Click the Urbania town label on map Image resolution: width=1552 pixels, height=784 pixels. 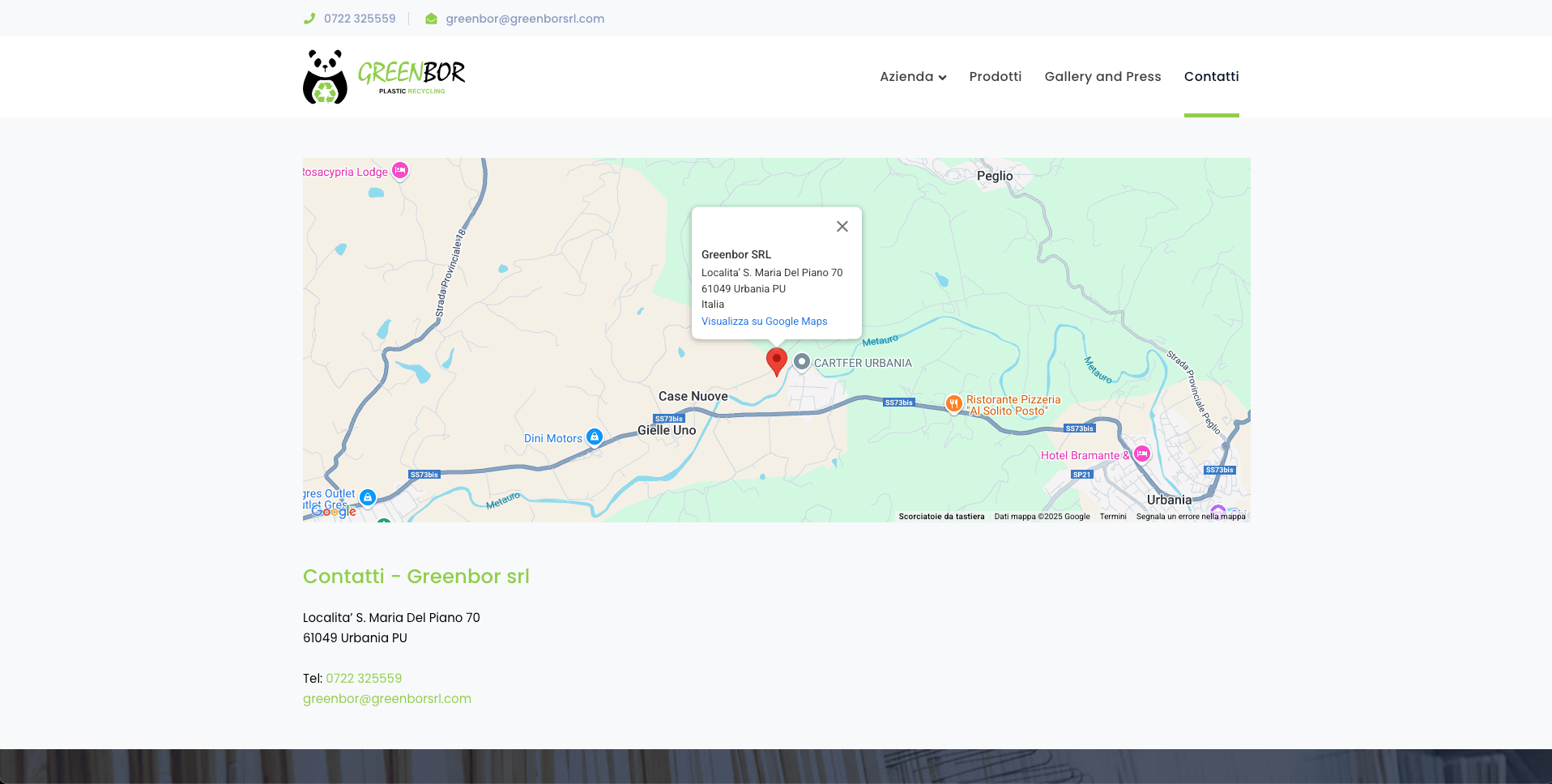click(x=1169, y=500)
